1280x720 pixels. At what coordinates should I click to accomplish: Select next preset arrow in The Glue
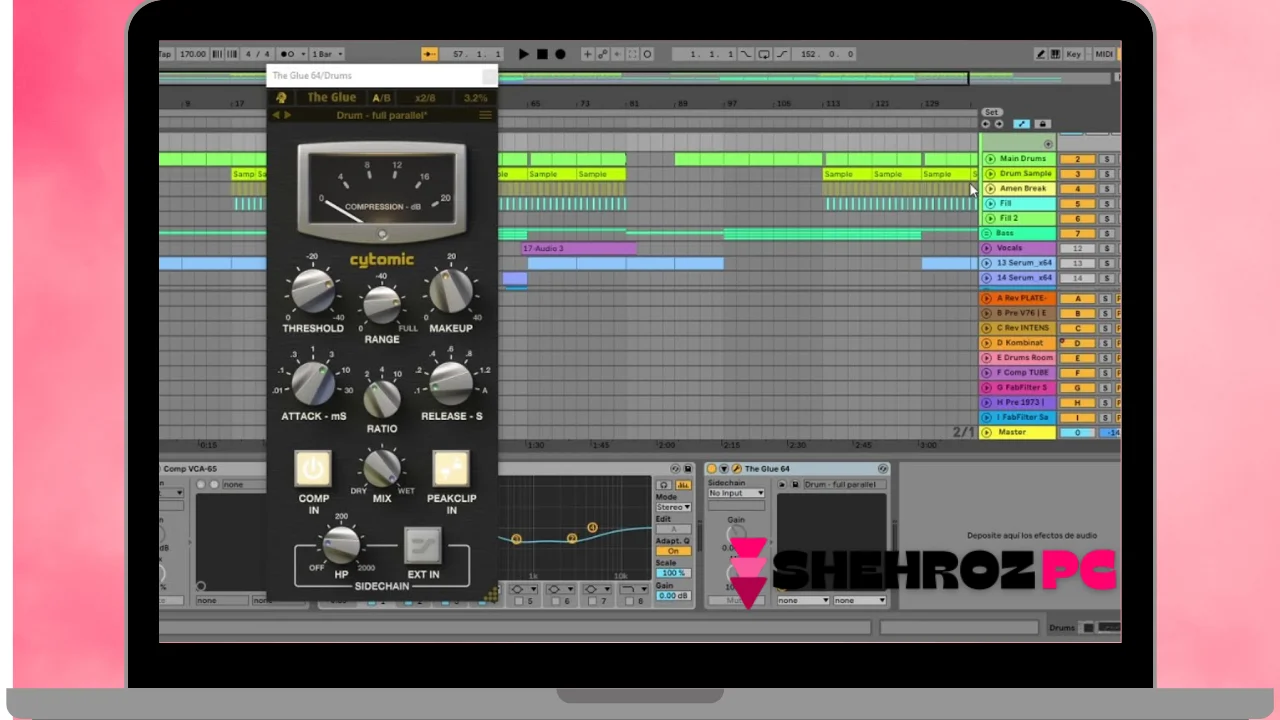pyautogui.click(x=288, y=115)
